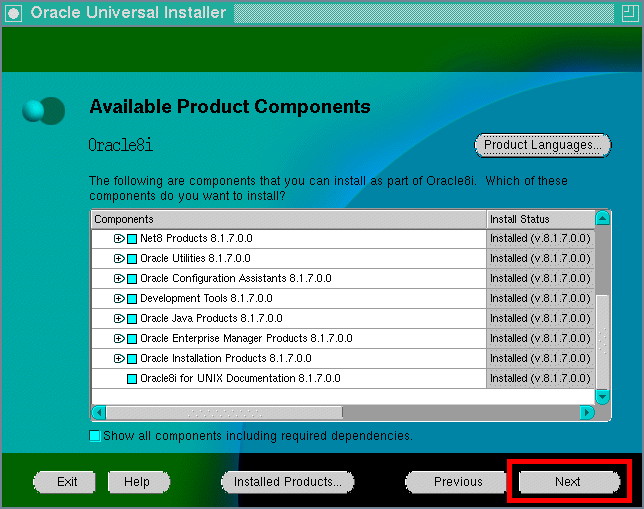Expand the Development Tools tree node
Screen dimensions: 644x509
(119, 299)
